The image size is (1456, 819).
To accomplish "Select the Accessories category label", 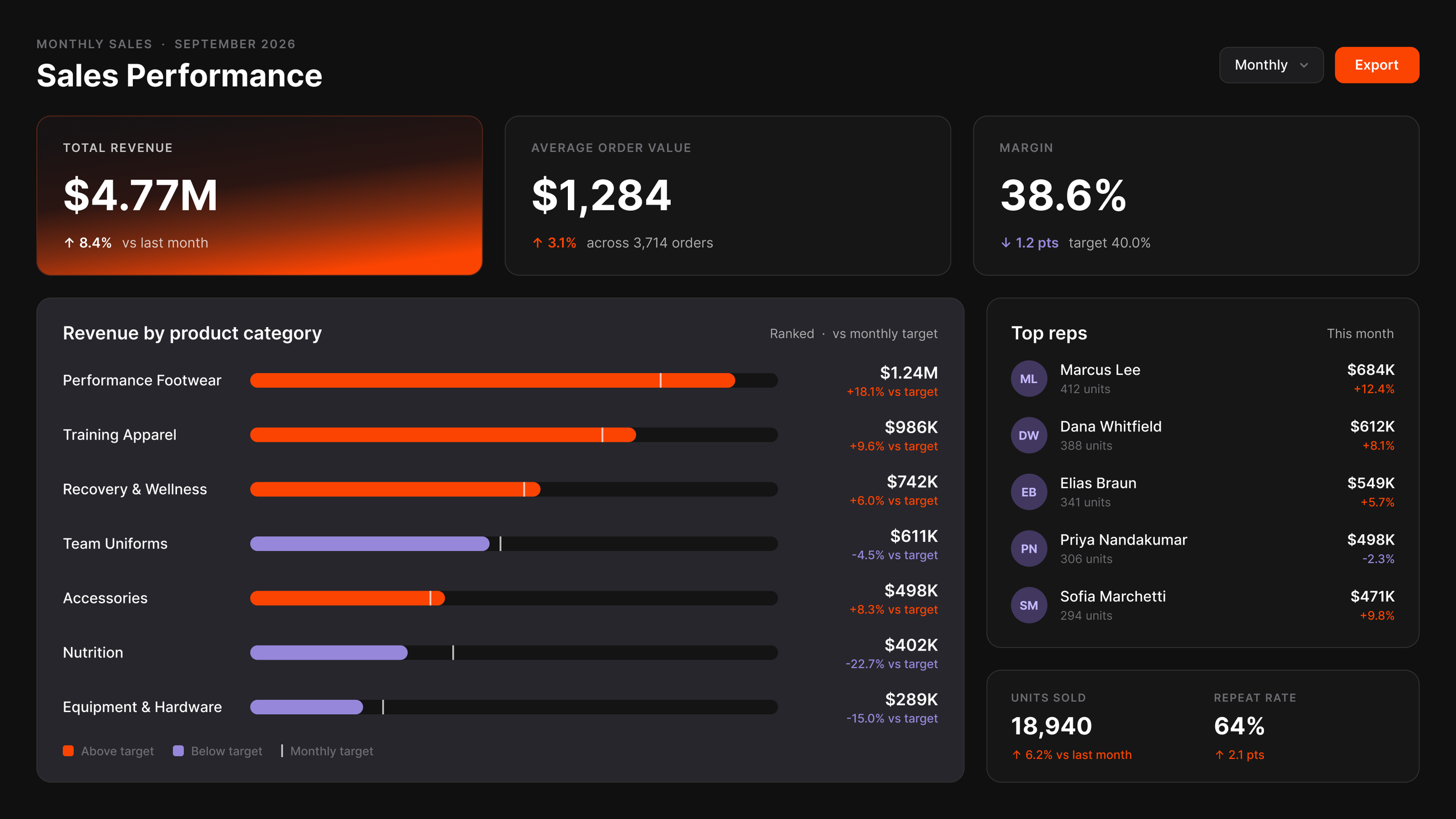I will (x=105, y=598).
